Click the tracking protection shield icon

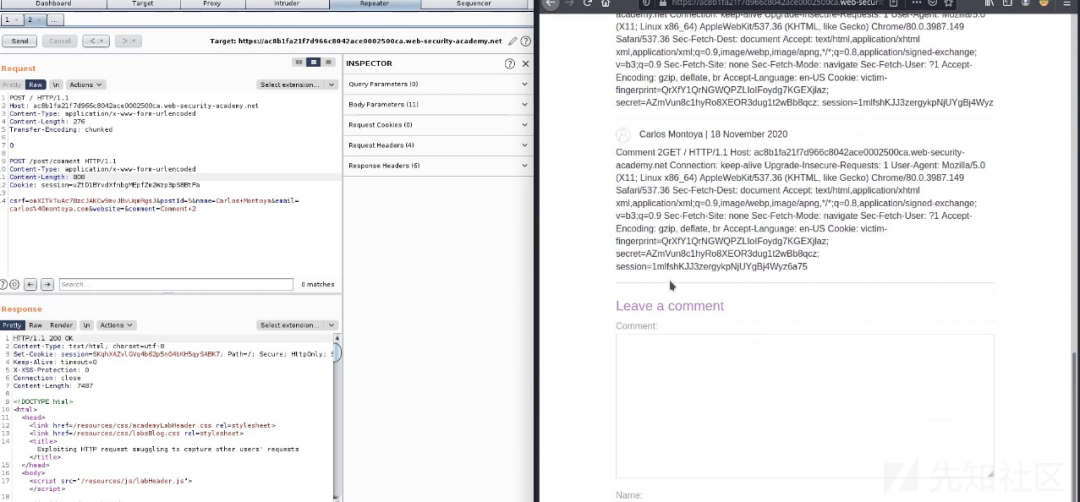coord(645,3)
